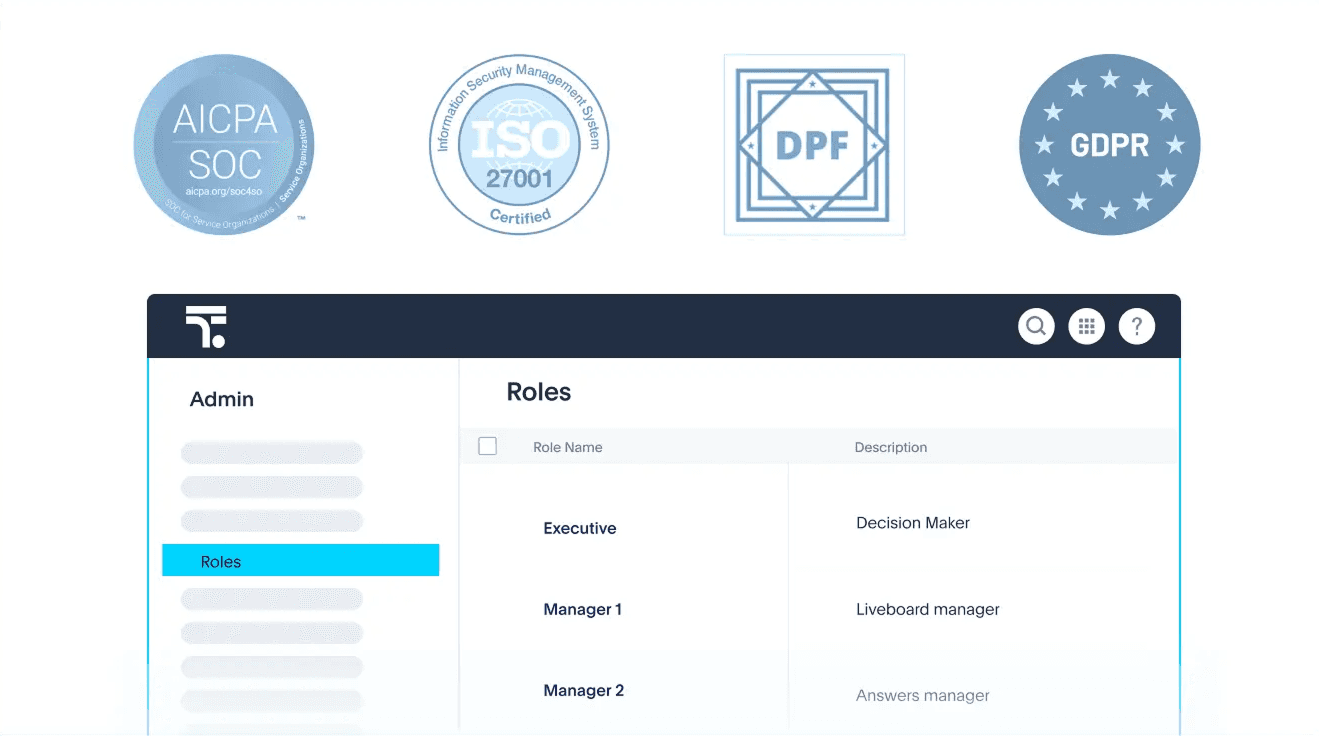Click the Decision Maker description cell
The width and height of the screenshot is (1319, 736).
[913, 523]
